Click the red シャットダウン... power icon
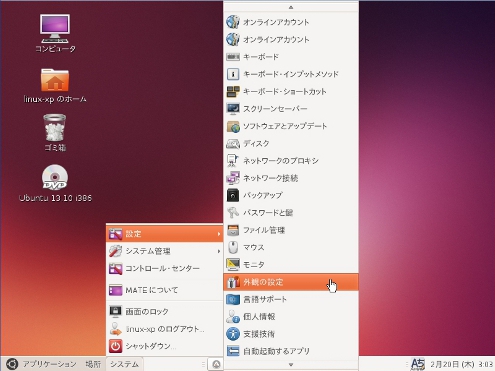 [x=115, y=346]
